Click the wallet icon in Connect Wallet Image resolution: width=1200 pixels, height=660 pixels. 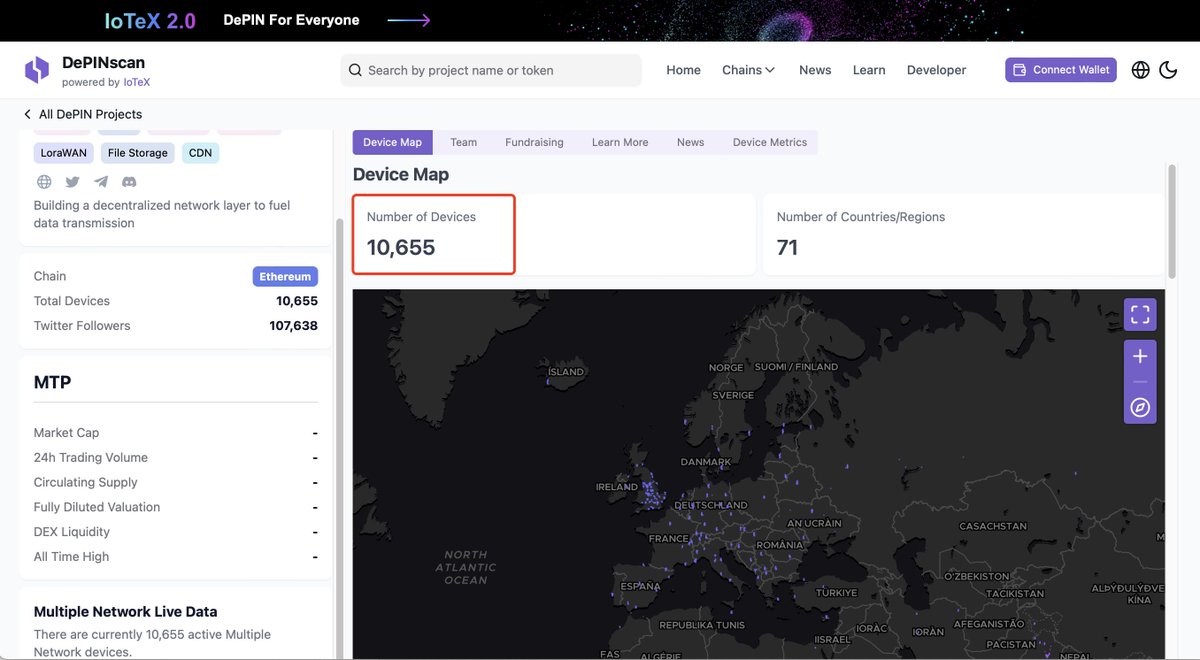pyautogui.click(x=1020, y=70)
